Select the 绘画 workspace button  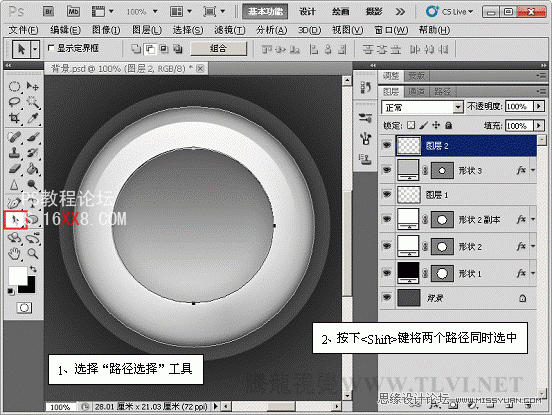(340, 12)
